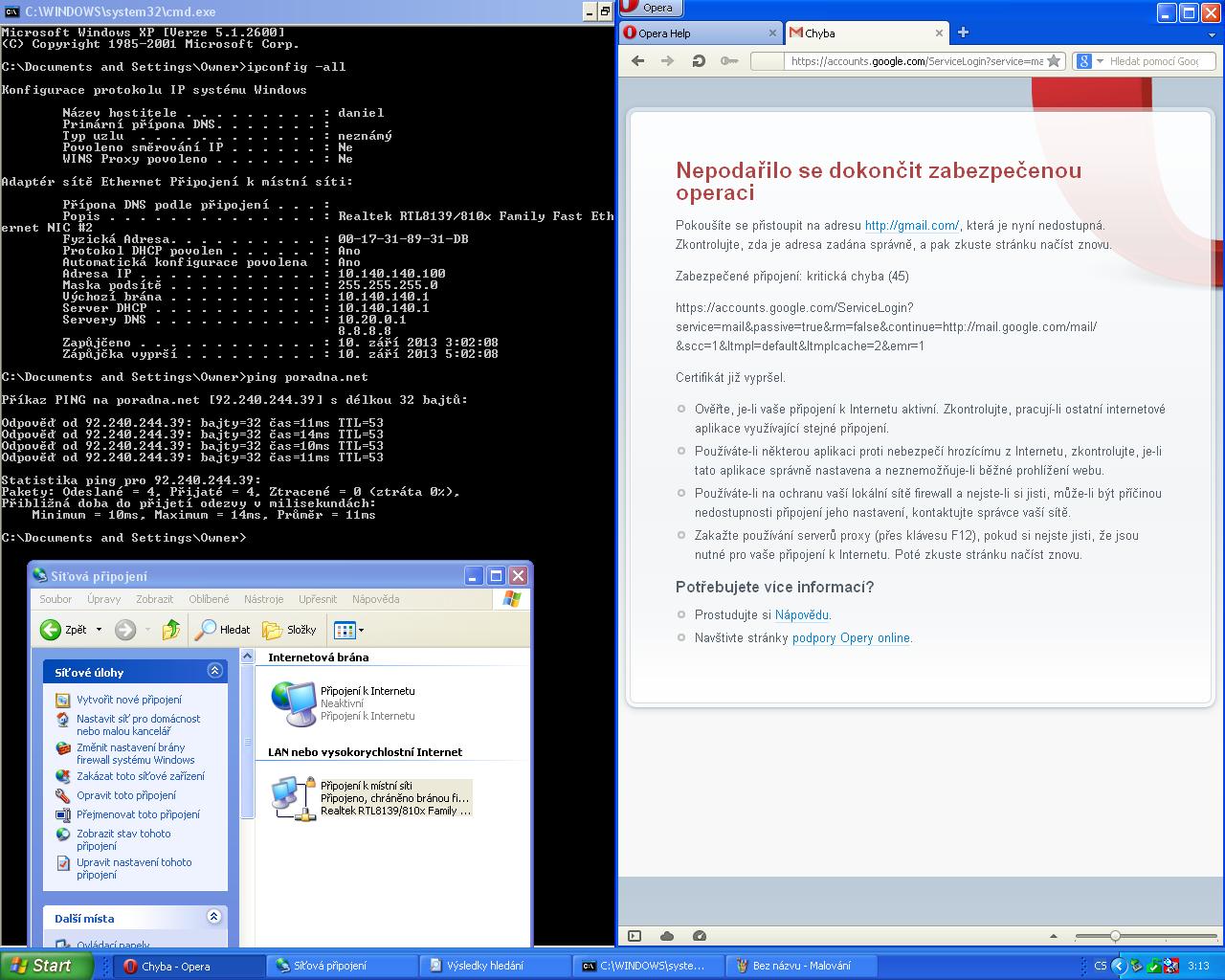Click the network connection tray icon
The height and width of the screenshot is (980, 1225).
pos(1171,966)
